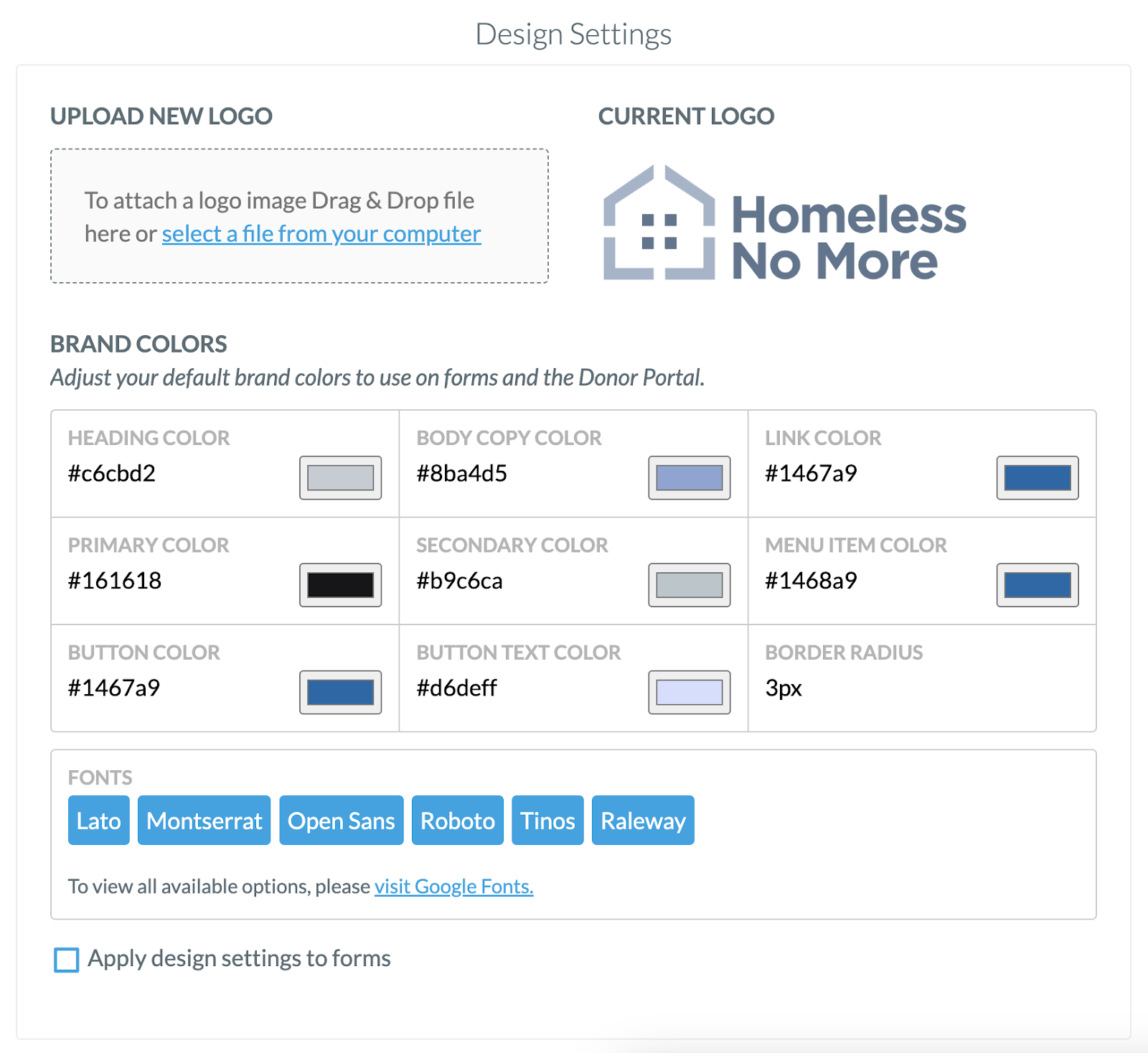Edit the Menu Item Color value #1468a9
Viewport: 1148px width, 1053px height.
[811, 581]
